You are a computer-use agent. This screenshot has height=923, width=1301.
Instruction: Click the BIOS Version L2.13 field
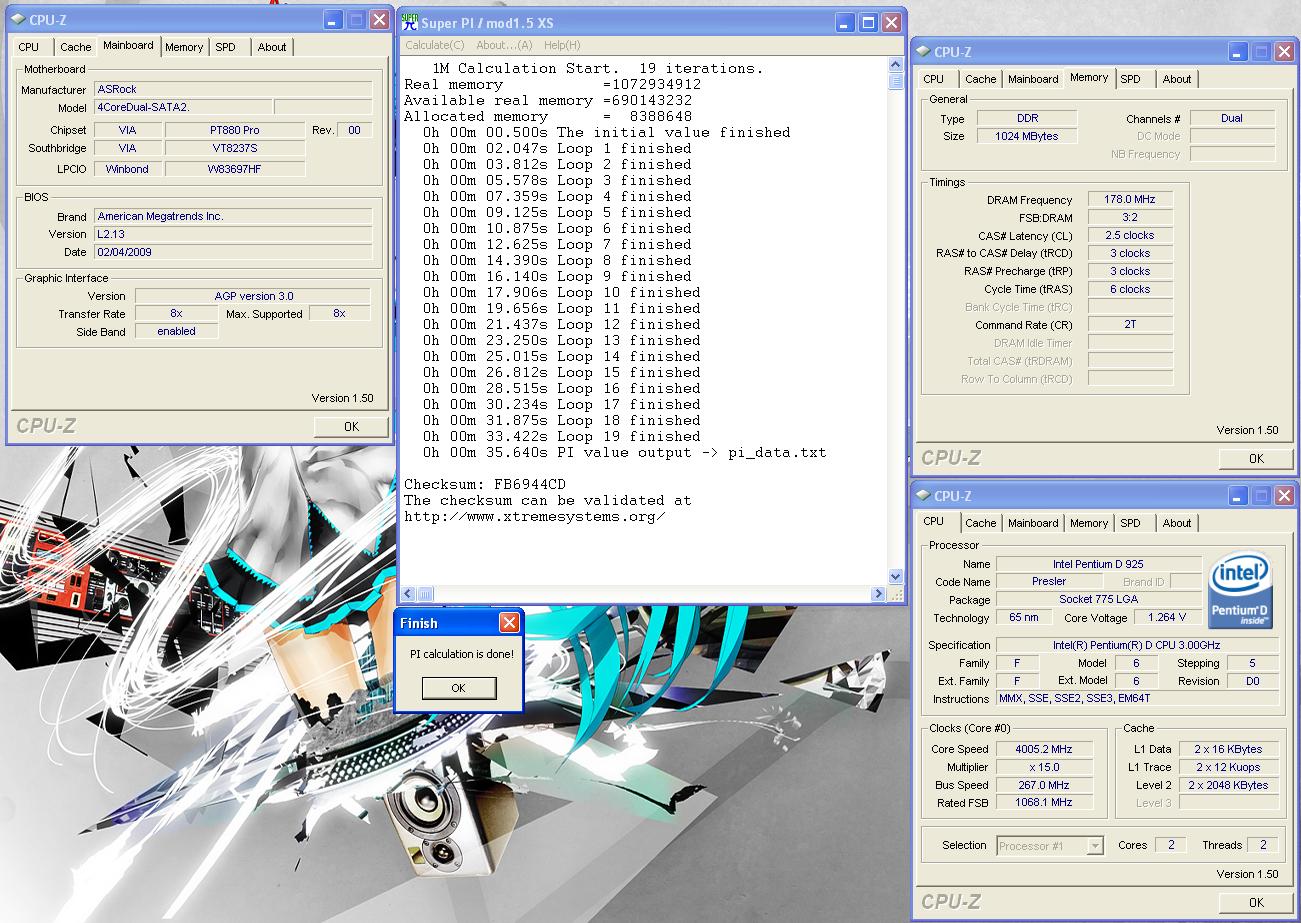tap(233, 234)
